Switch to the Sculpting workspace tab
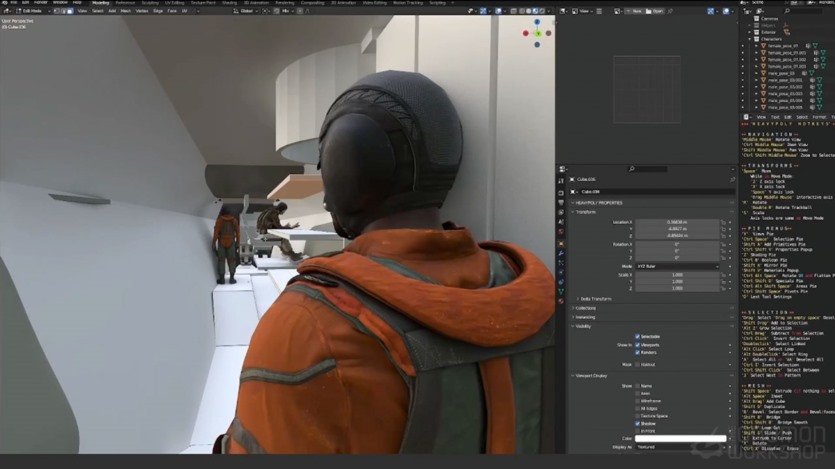Screen dimensions: 835x469 [x=150, y=3]
